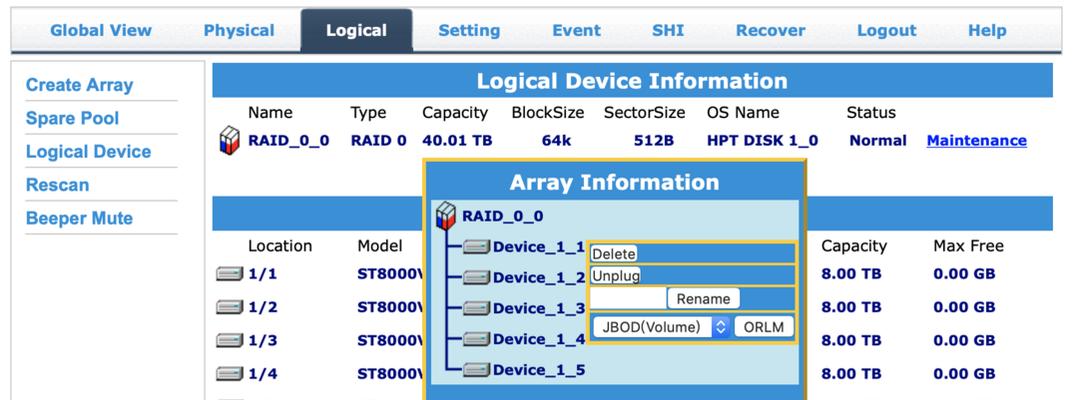The image size is (1078, 400).
Task: Click the RAID_0_0 array icon in Logical Device Information
Action: pyautogui.click(x=230, y=140)
